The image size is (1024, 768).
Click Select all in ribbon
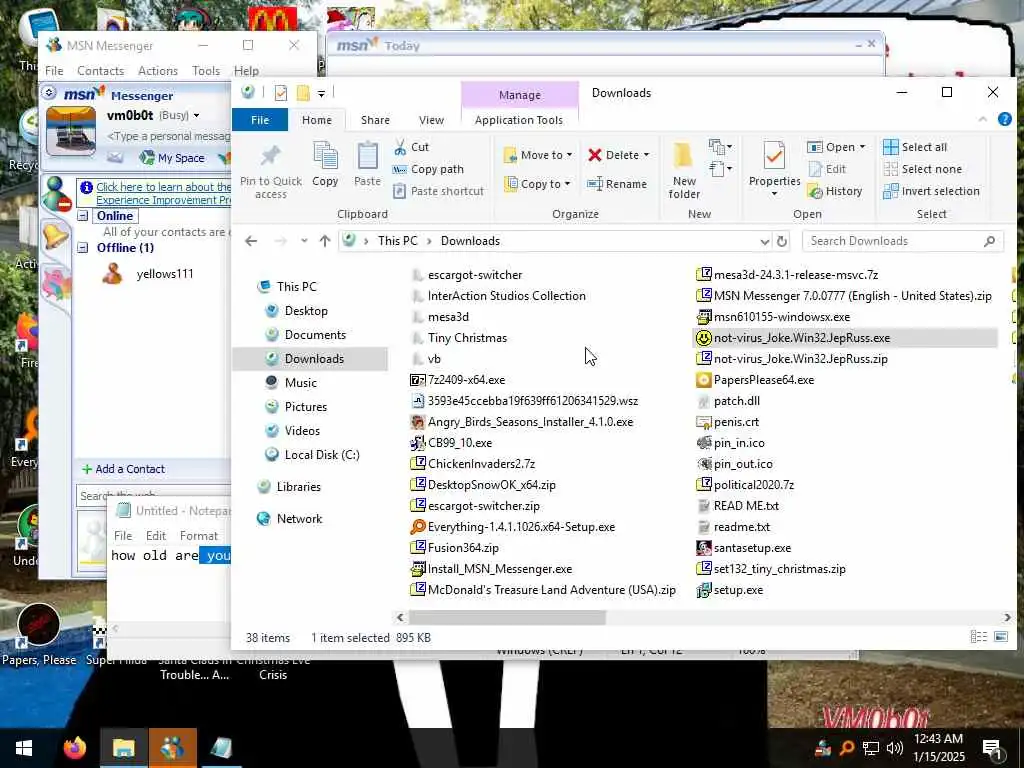[915, 147]
